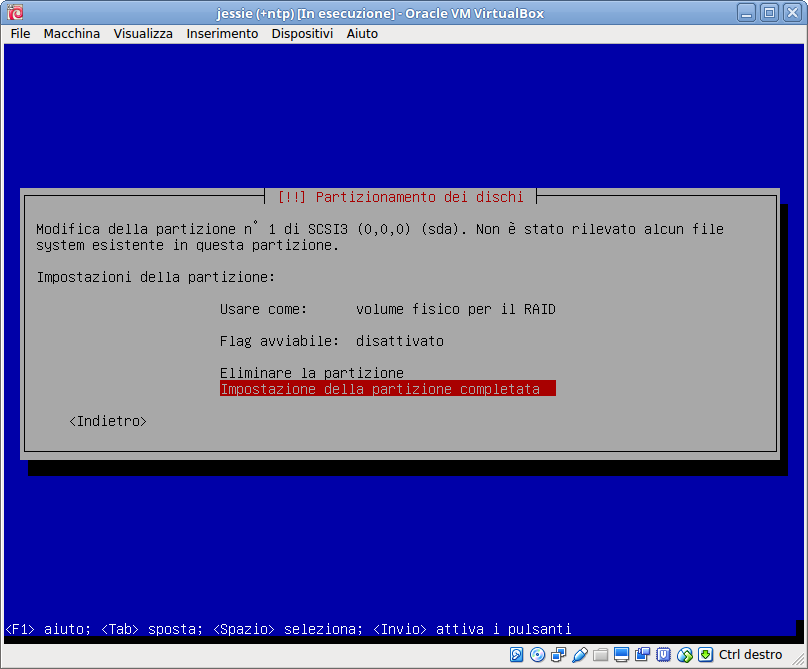Screen dimensions: 808x669
Task: Click the display status icon
Action: click(621, 655)
